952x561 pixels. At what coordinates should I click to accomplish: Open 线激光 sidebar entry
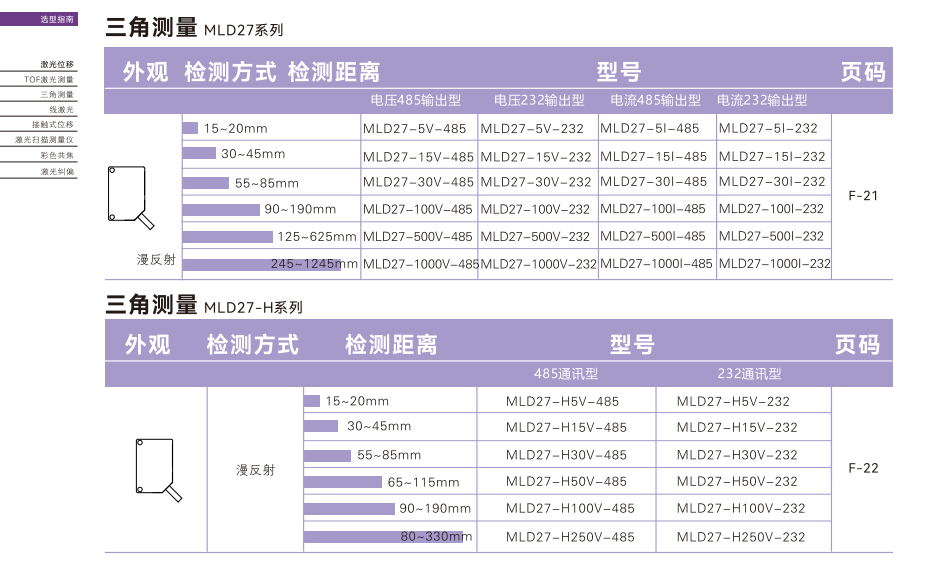click(x=61, y=109)
